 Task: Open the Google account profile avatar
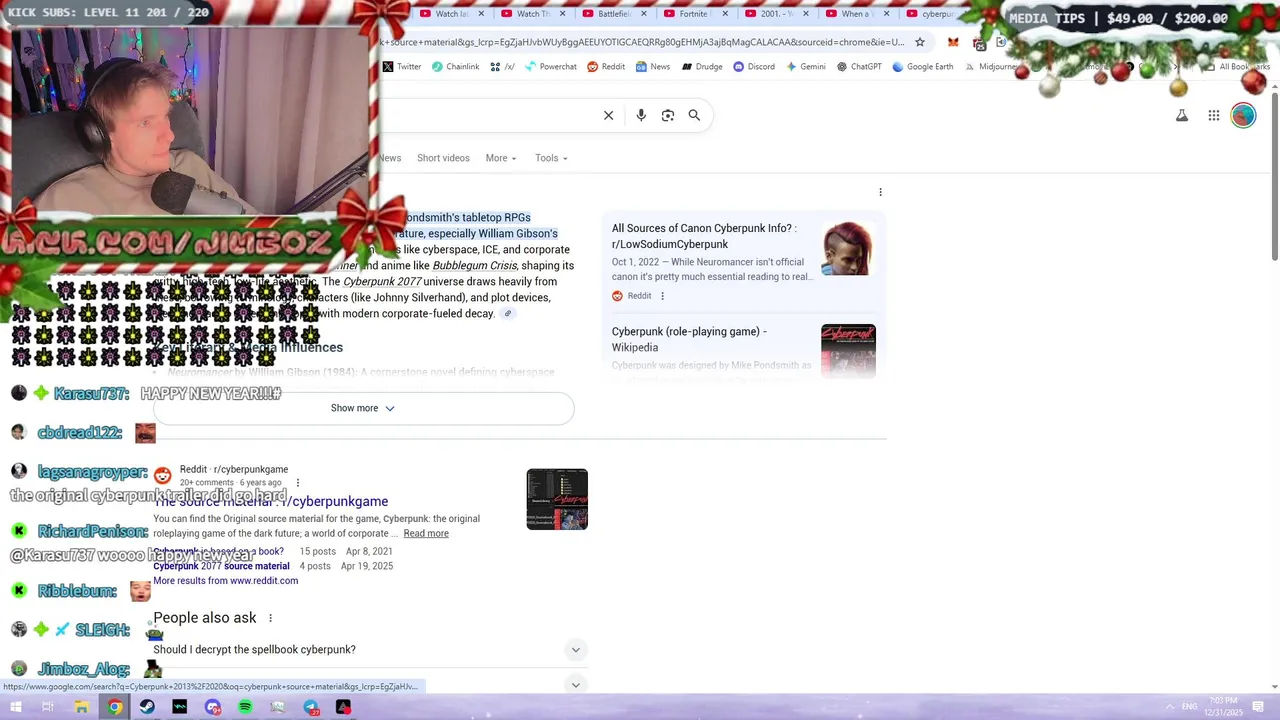pyautogui.click(x=1243, y=116)
